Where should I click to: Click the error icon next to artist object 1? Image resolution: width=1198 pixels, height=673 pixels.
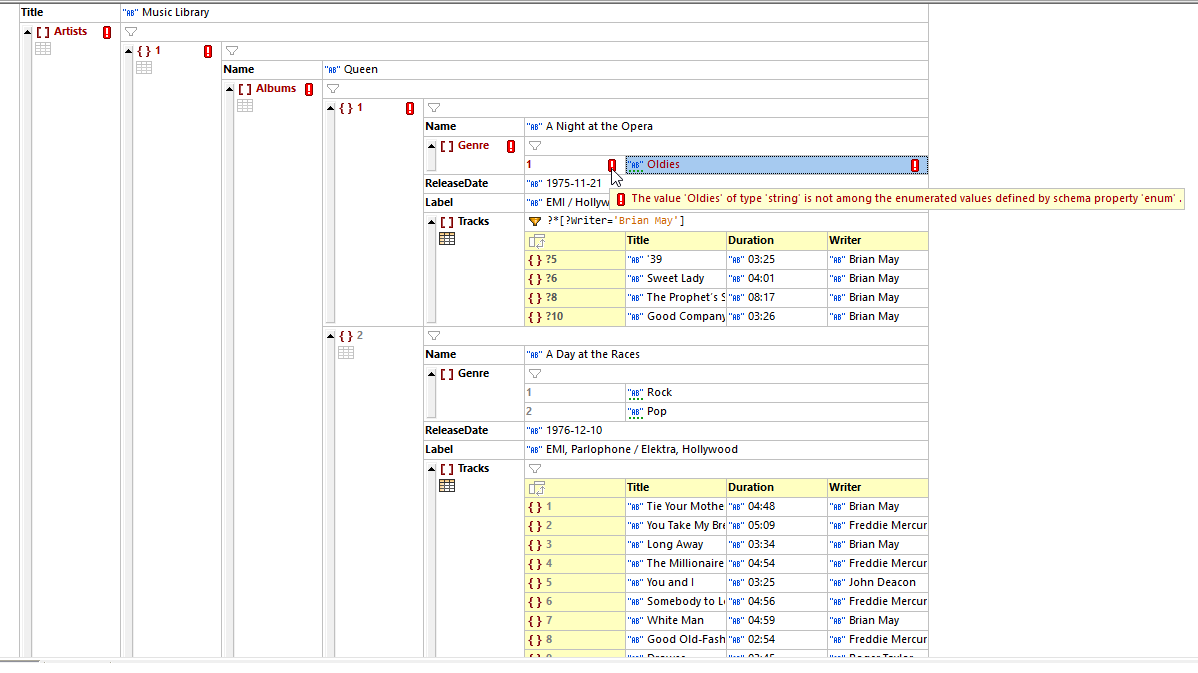click(x=208, y=51)
